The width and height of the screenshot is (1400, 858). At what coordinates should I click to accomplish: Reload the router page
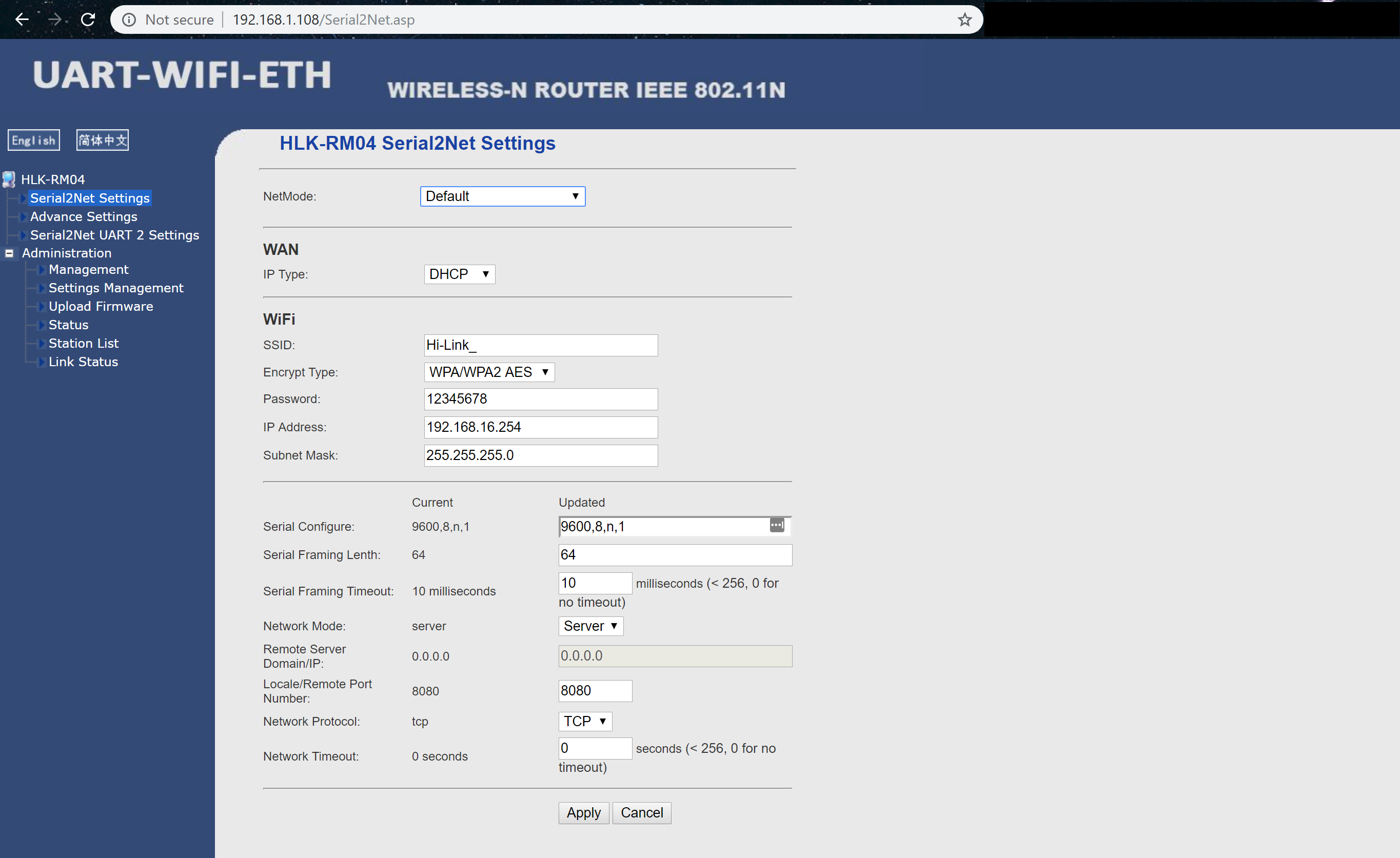pos(88,20)
